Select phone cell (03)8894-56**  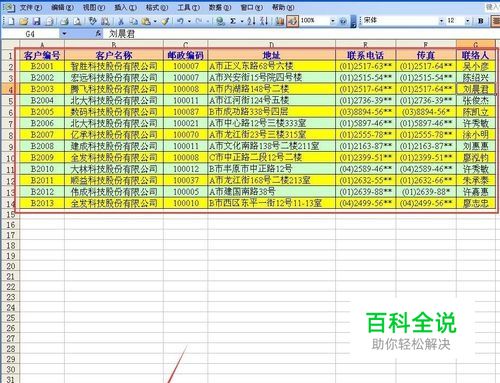tap(366, 112)
